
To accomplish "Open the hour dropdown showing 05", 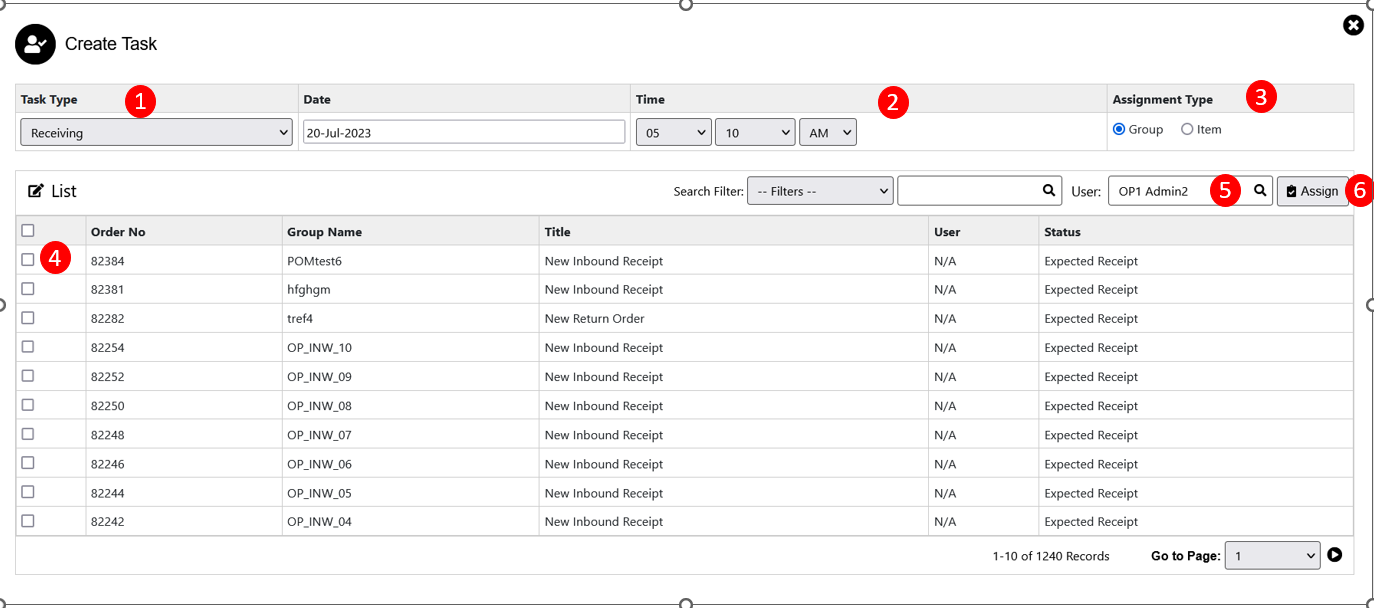I will pyautogui.click(x=673, y=132).
